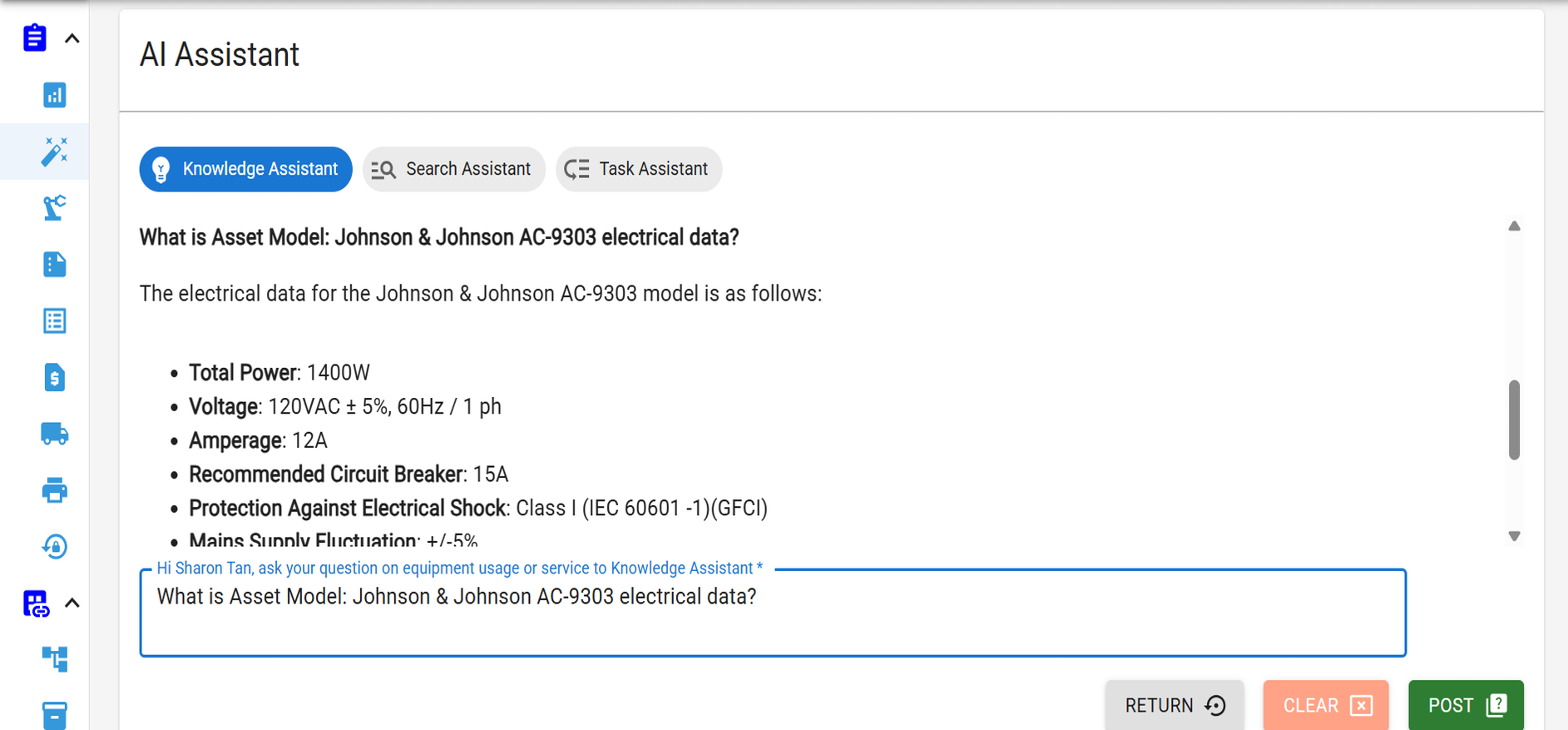Open the hierarchy tree icon in sidebar
This screenshot has height=730, width=1568.
click(x=55, y=659)
